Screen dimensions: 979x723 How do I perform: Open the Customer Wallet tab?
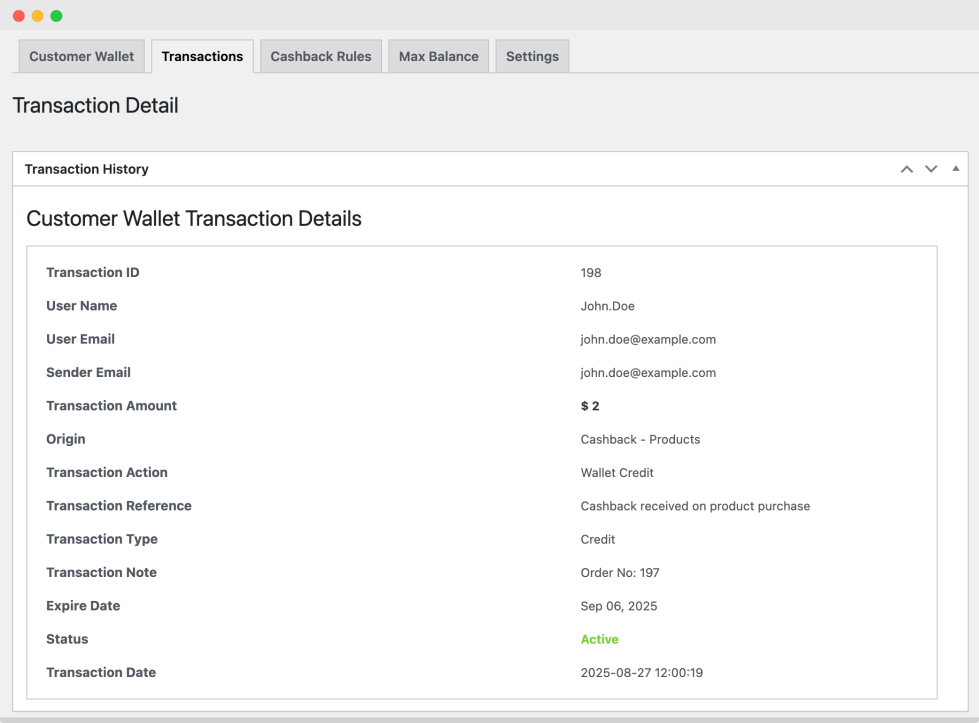(82, 56)
